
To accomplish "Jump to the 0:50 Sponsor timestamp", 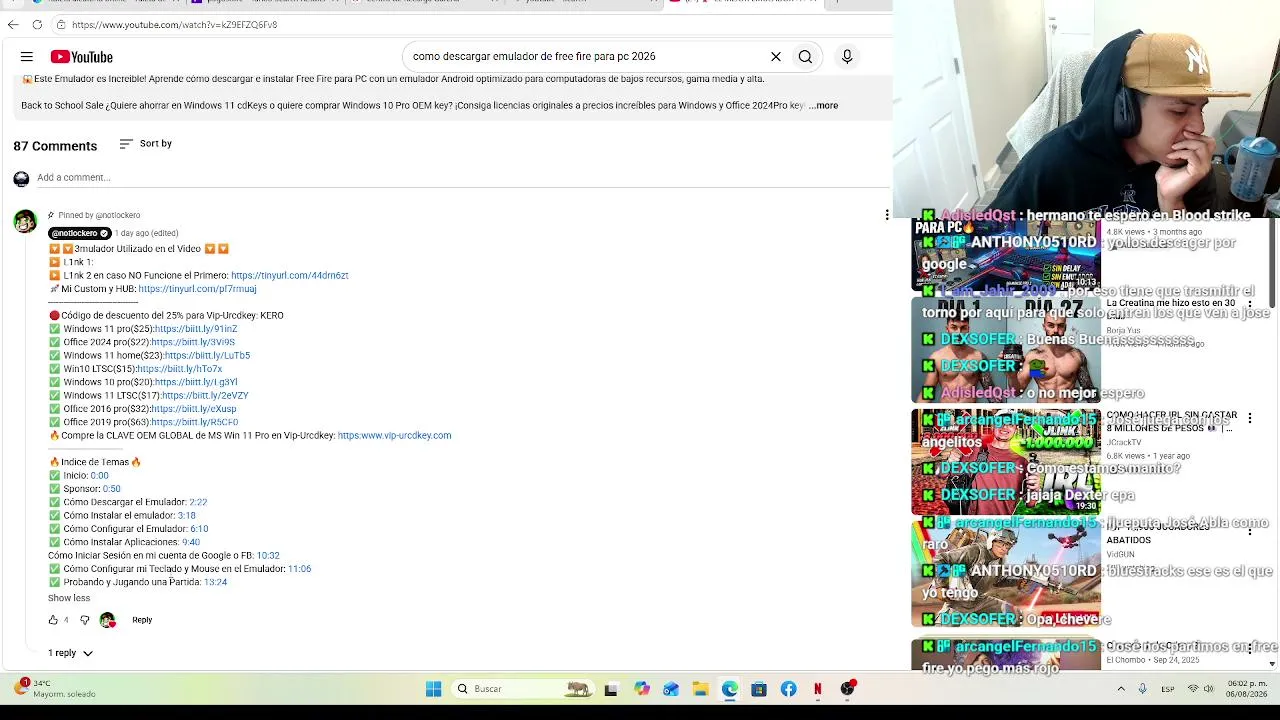I will pyautogui.click(x=111, y=489).
